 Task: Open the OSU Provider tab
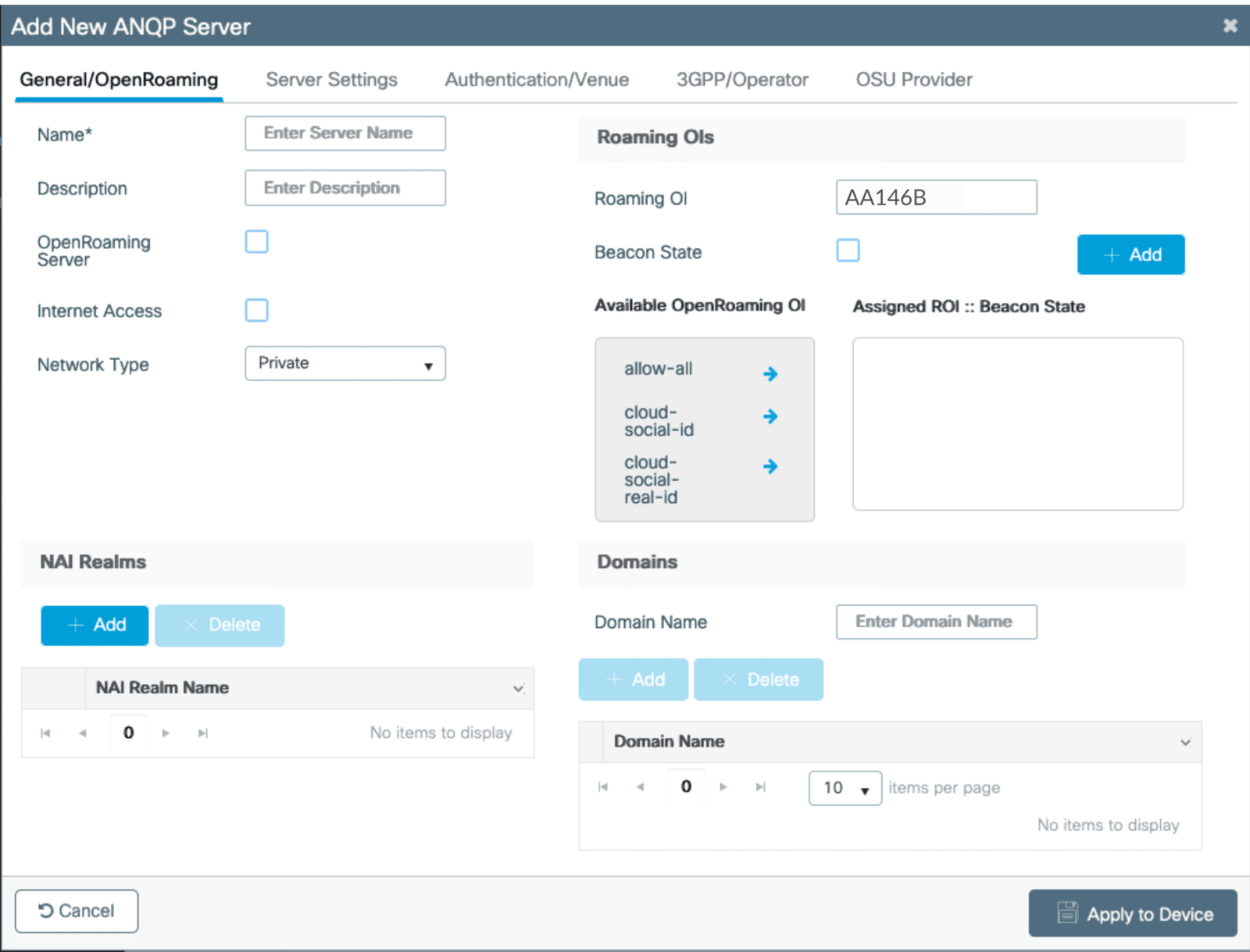[913, 80]
